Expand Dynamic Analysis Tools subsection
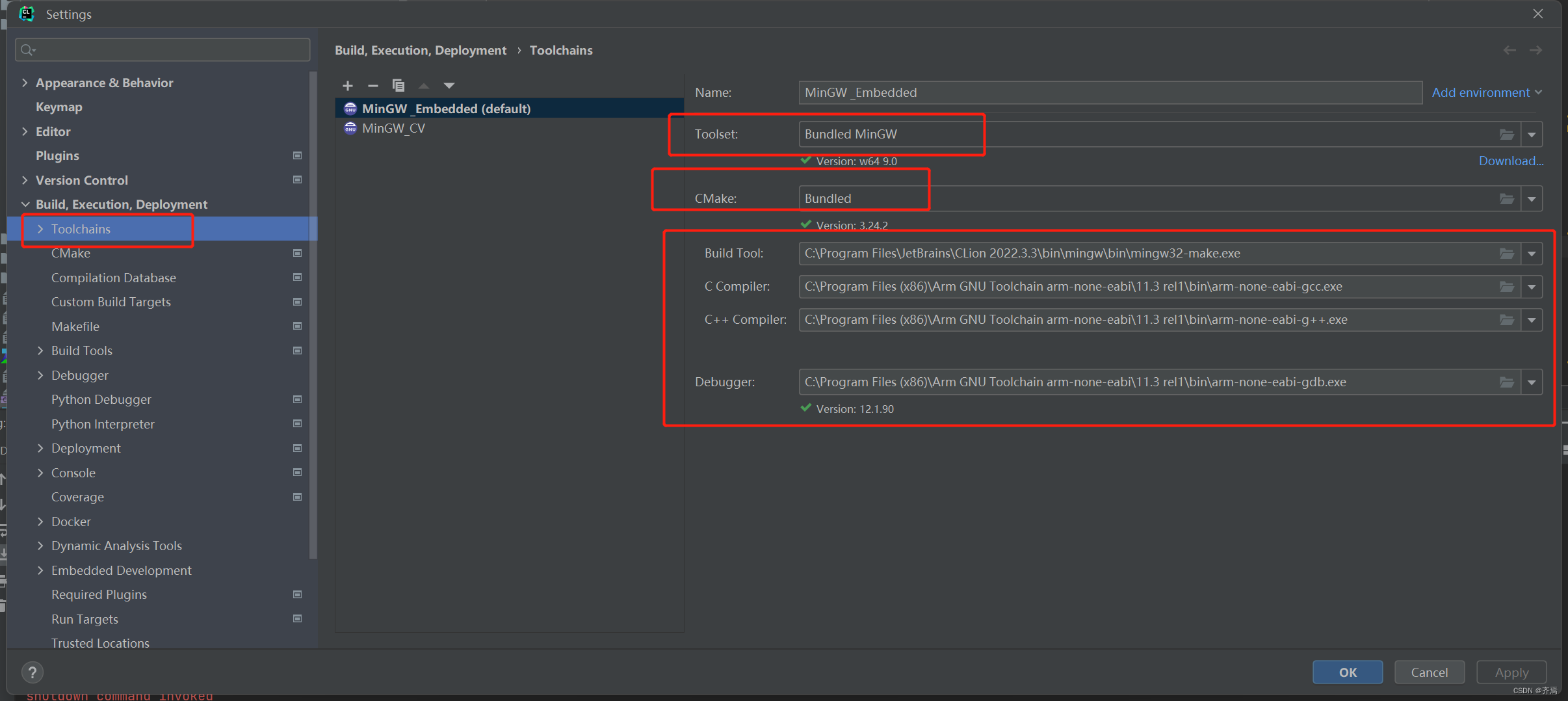 click(x=40, y=546)
